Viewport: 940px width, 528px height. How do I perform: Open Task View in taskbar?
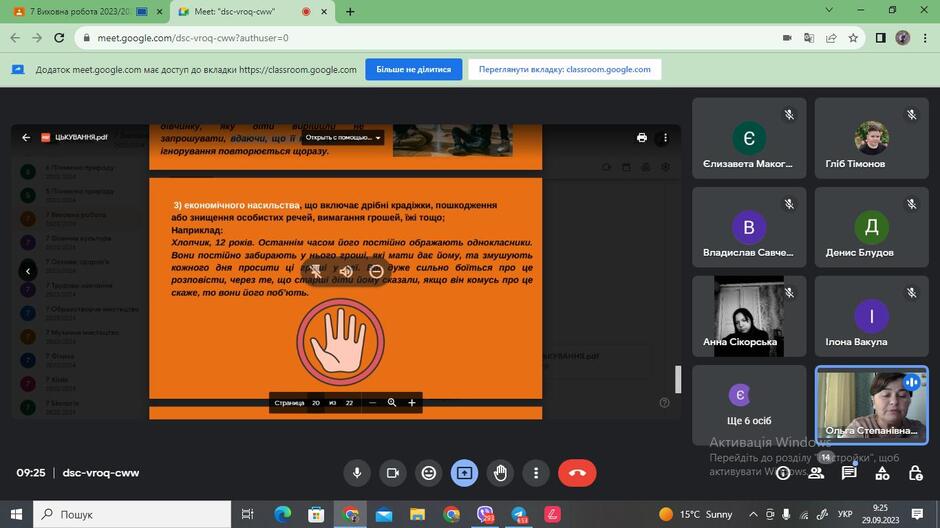247,514
